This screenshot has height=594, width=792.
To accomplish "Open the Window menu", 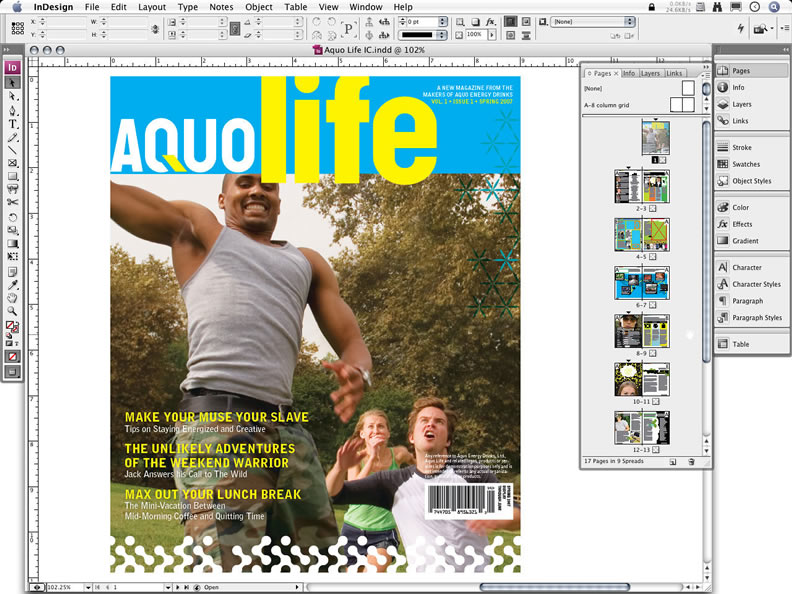I will coord(366,7).
